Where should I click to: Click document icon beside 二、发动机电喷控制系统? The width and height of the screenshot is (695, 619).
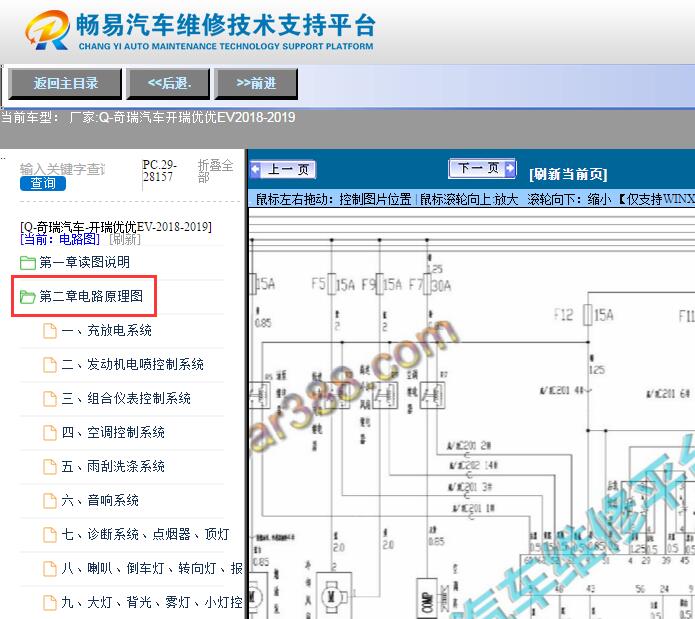[x=50, y=365]
